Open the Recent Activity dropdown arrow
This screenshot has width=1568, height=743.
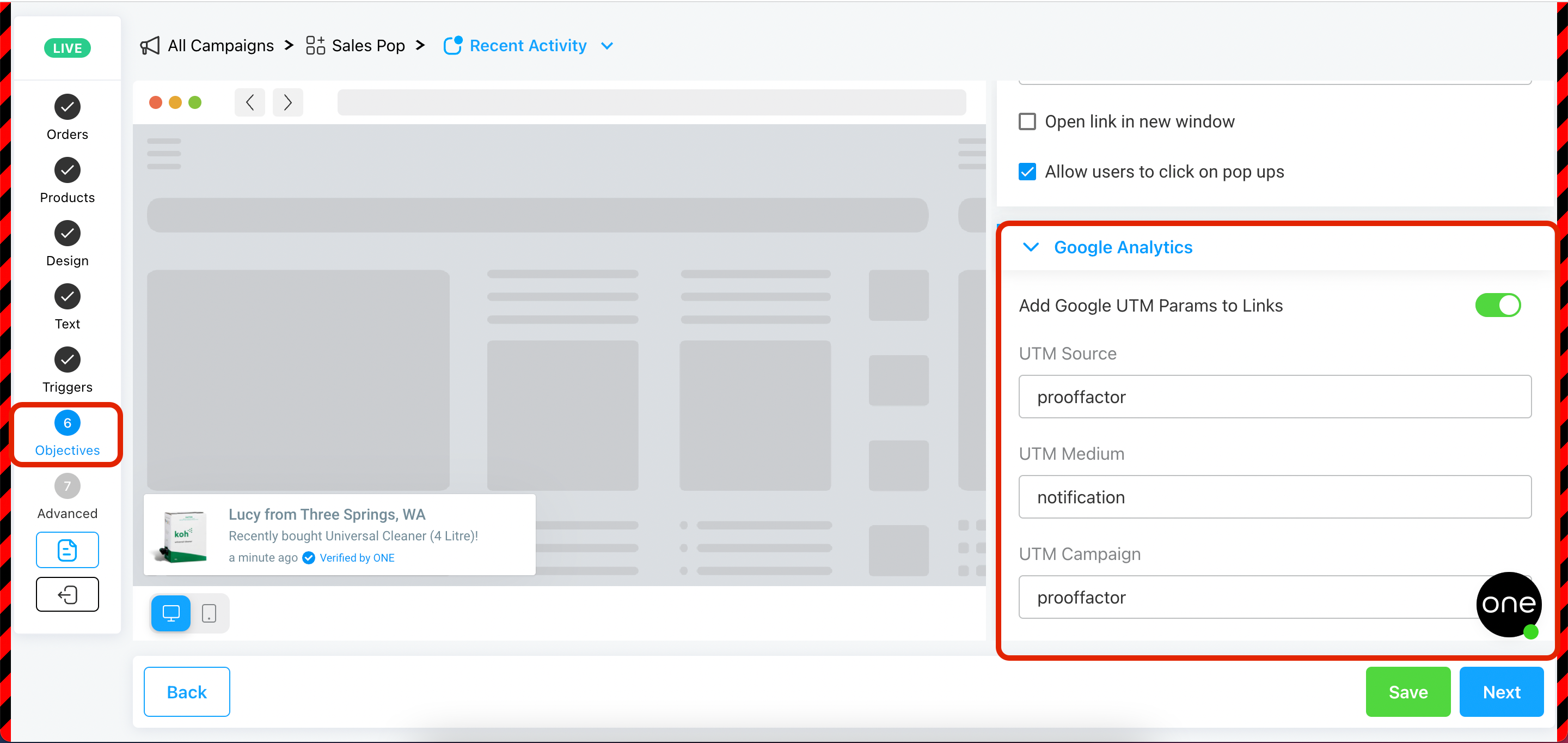pos(607,46)
